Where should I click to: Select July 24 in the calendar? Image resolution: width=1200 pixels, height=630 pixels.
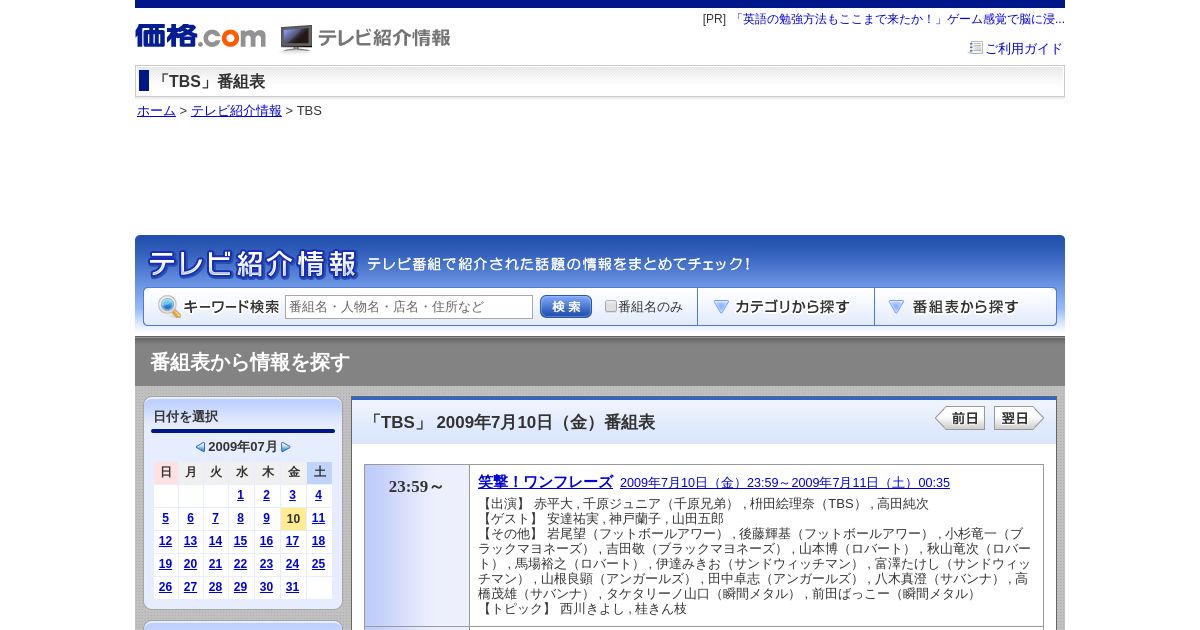[x=293, y=564]
